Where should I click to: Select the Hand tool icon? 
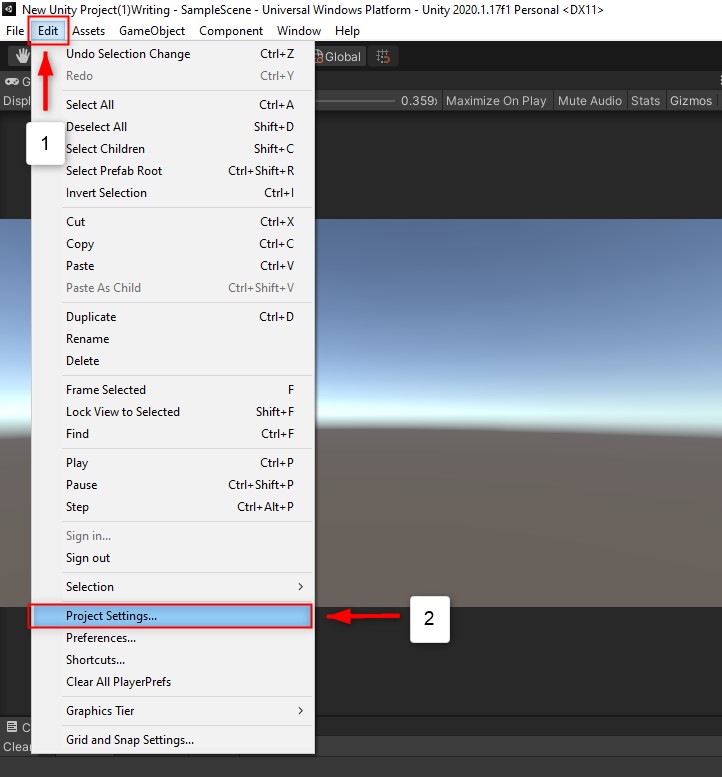(21, 56)
